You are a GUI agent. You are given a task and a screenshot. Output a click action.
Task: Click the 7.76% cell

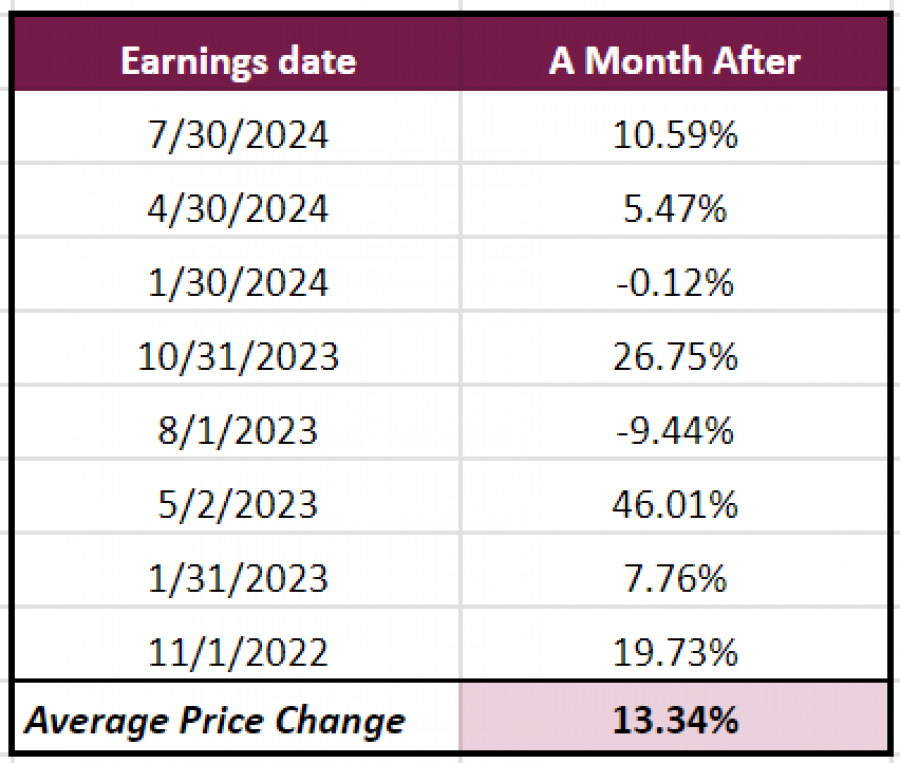tap(674, 578)
